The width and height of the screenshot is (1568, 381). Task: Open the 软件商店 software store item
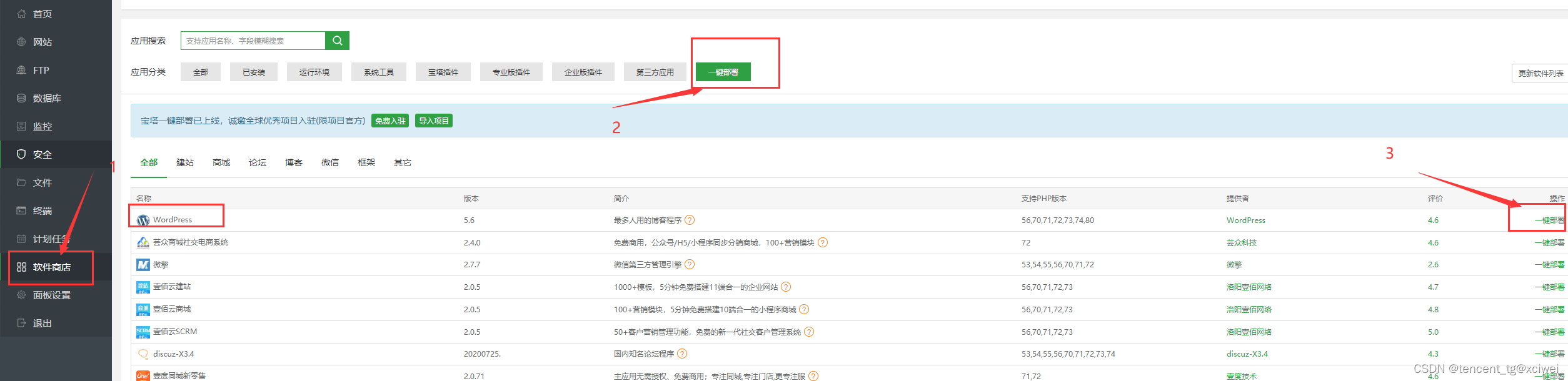click(x=56, y=267)
